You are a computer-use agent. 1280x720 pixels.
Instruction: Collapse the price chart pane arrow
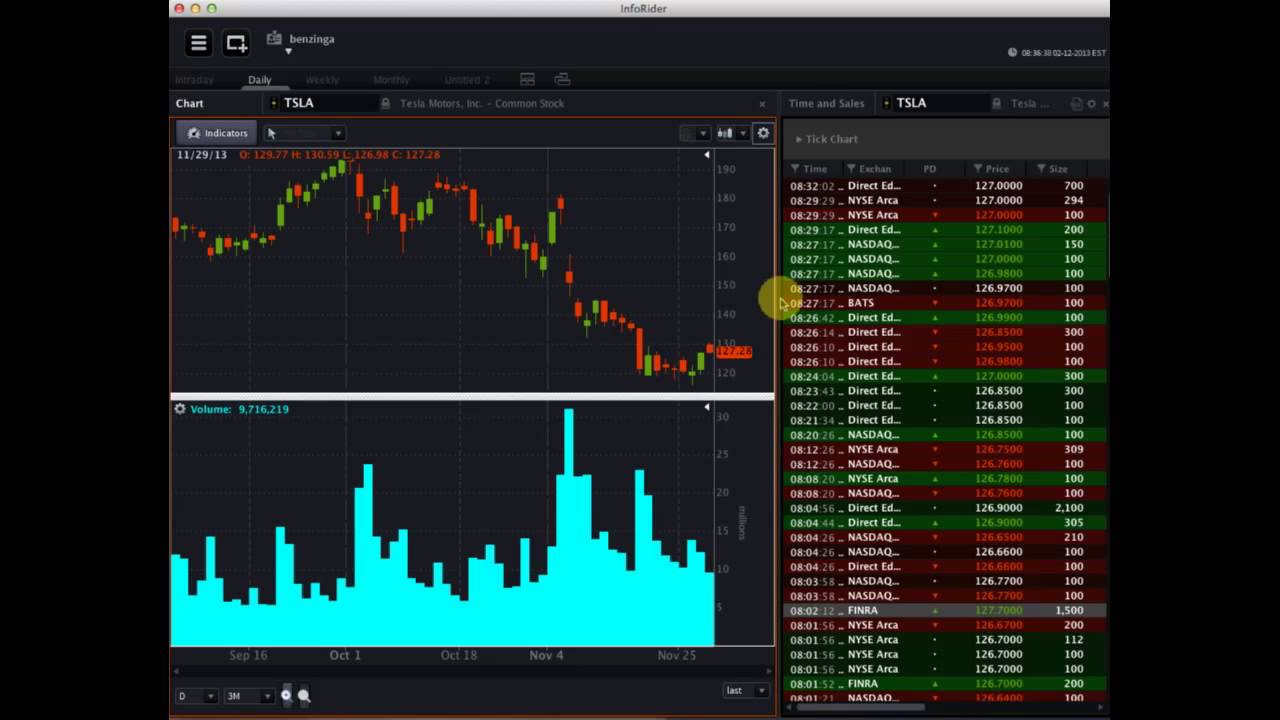click(707, 155)
